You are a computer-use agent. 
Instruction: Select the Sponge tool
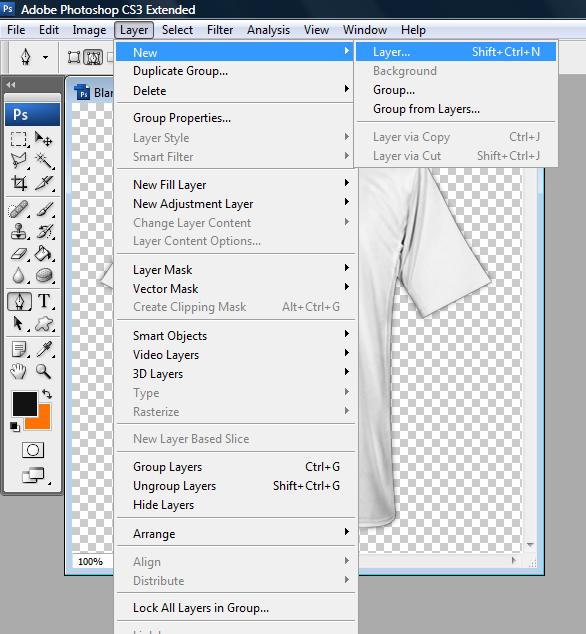pyautogui.click(x=44, y=276)
